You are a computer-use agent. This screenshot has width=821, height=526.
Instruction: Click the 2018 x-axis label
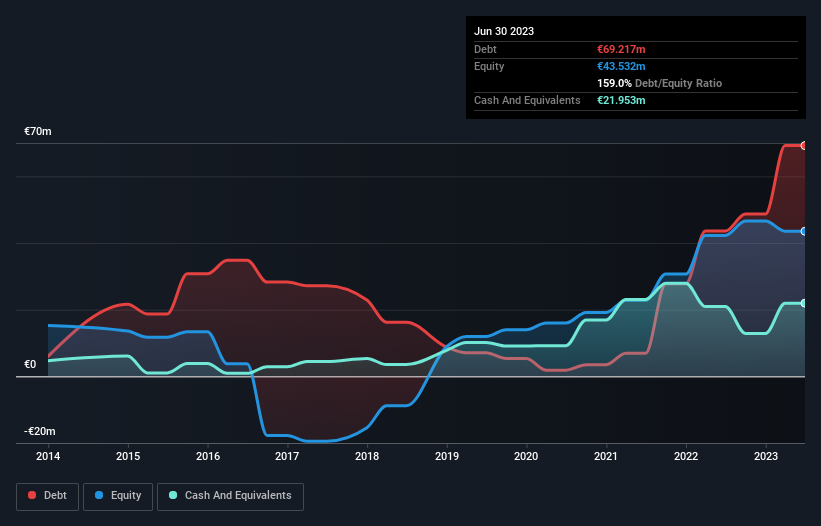367,456
